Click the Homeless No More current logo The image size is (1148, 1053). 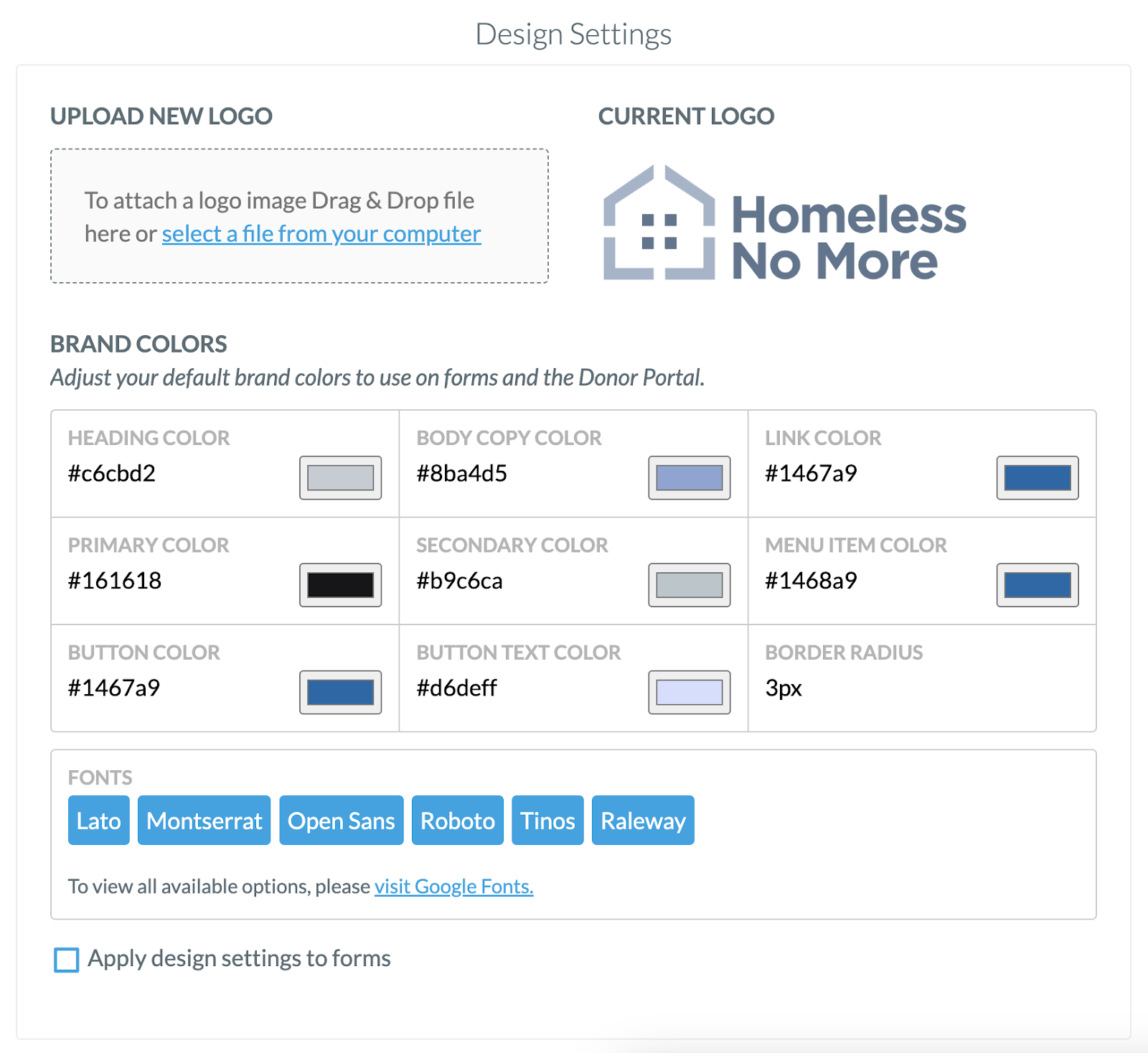(785, 223)
